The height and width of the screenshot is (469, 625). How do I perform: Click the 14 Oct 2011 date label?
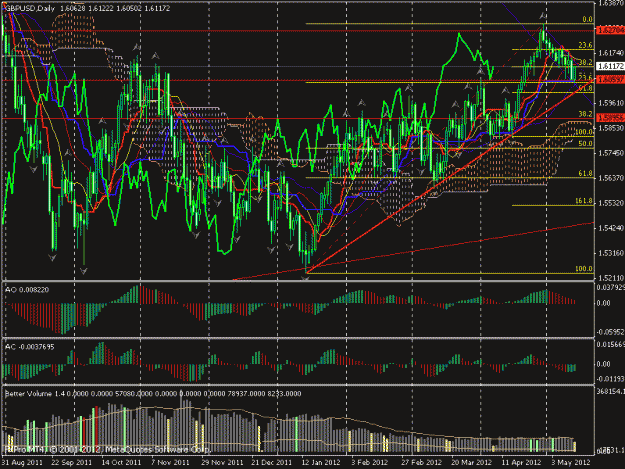pos(121,463)
